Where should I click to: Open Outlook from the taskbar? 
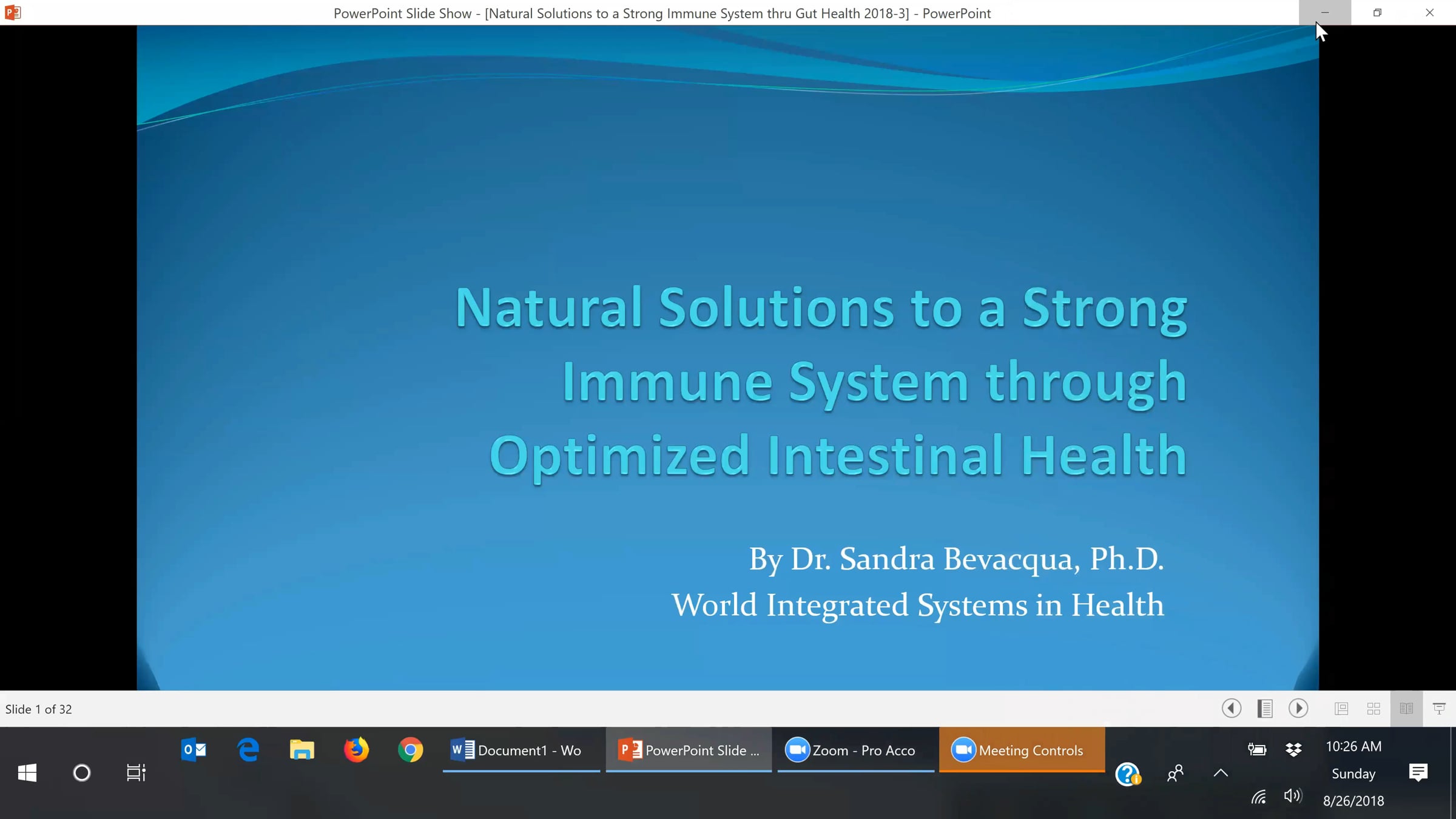point(194,750)
